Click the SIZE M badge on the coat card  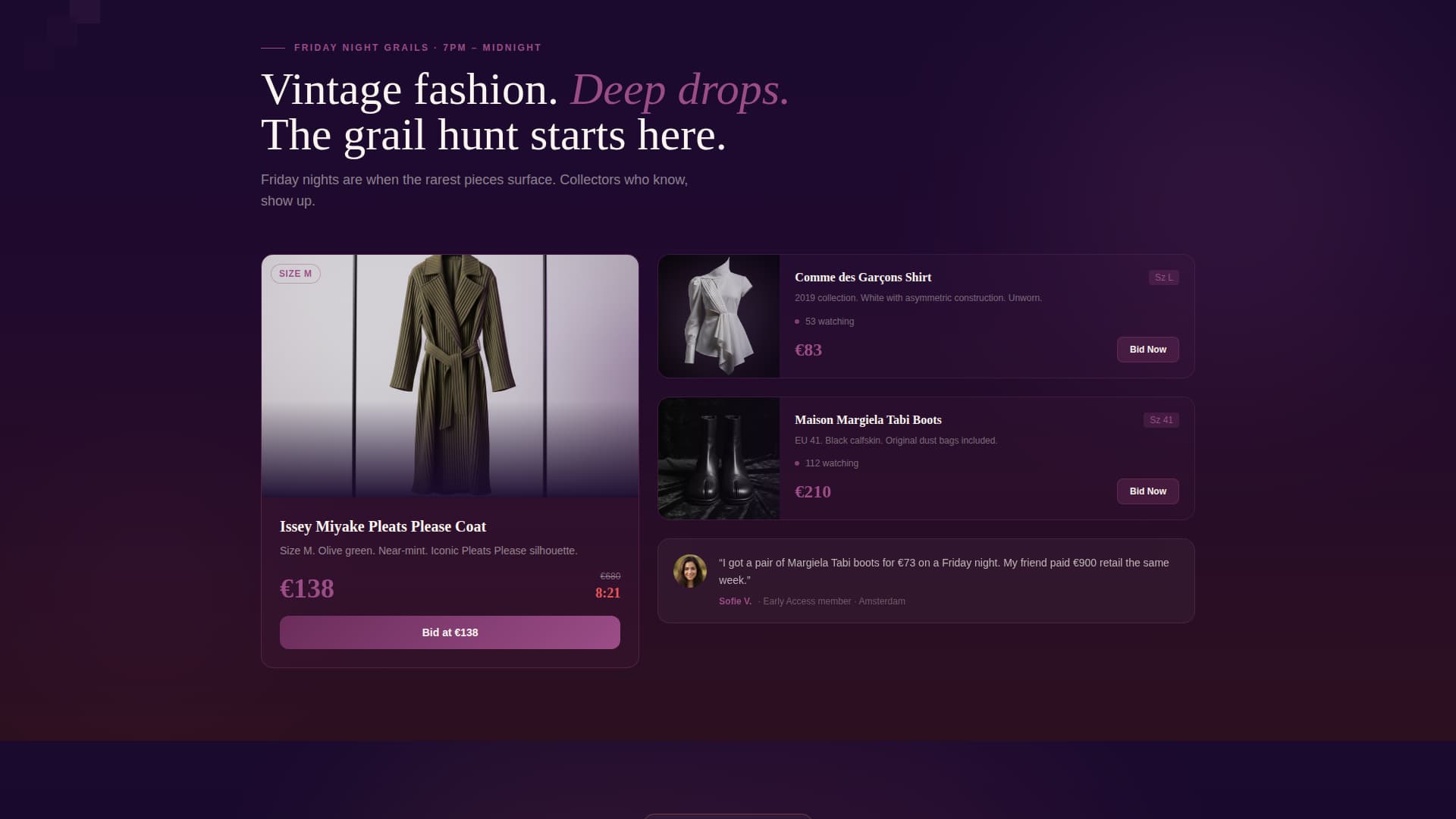pos(297,273)
